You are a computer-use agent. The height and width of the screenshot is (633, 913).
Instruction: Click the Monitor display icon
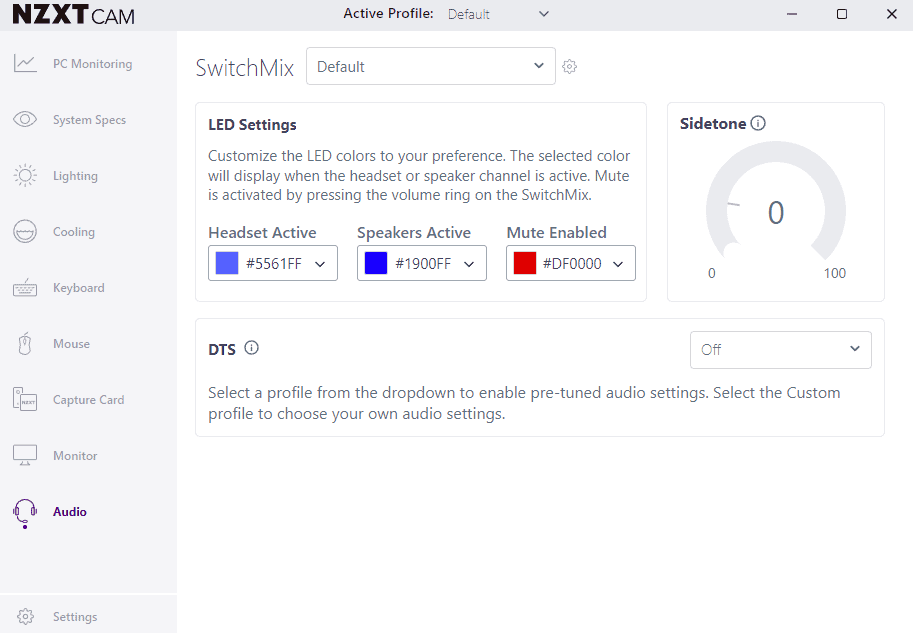[x=25, y=456]
